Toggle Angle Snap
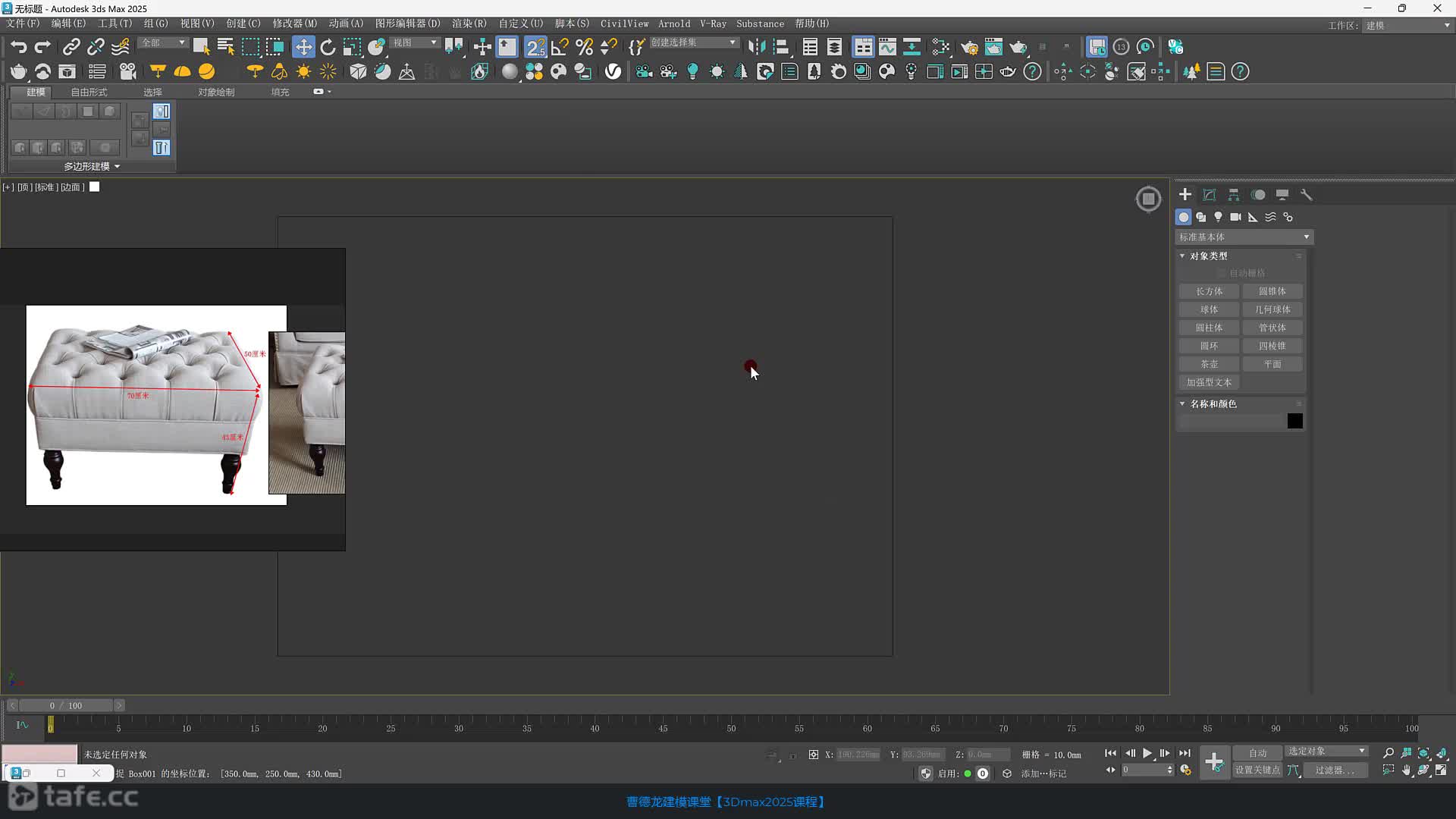 tap(560, 47)
